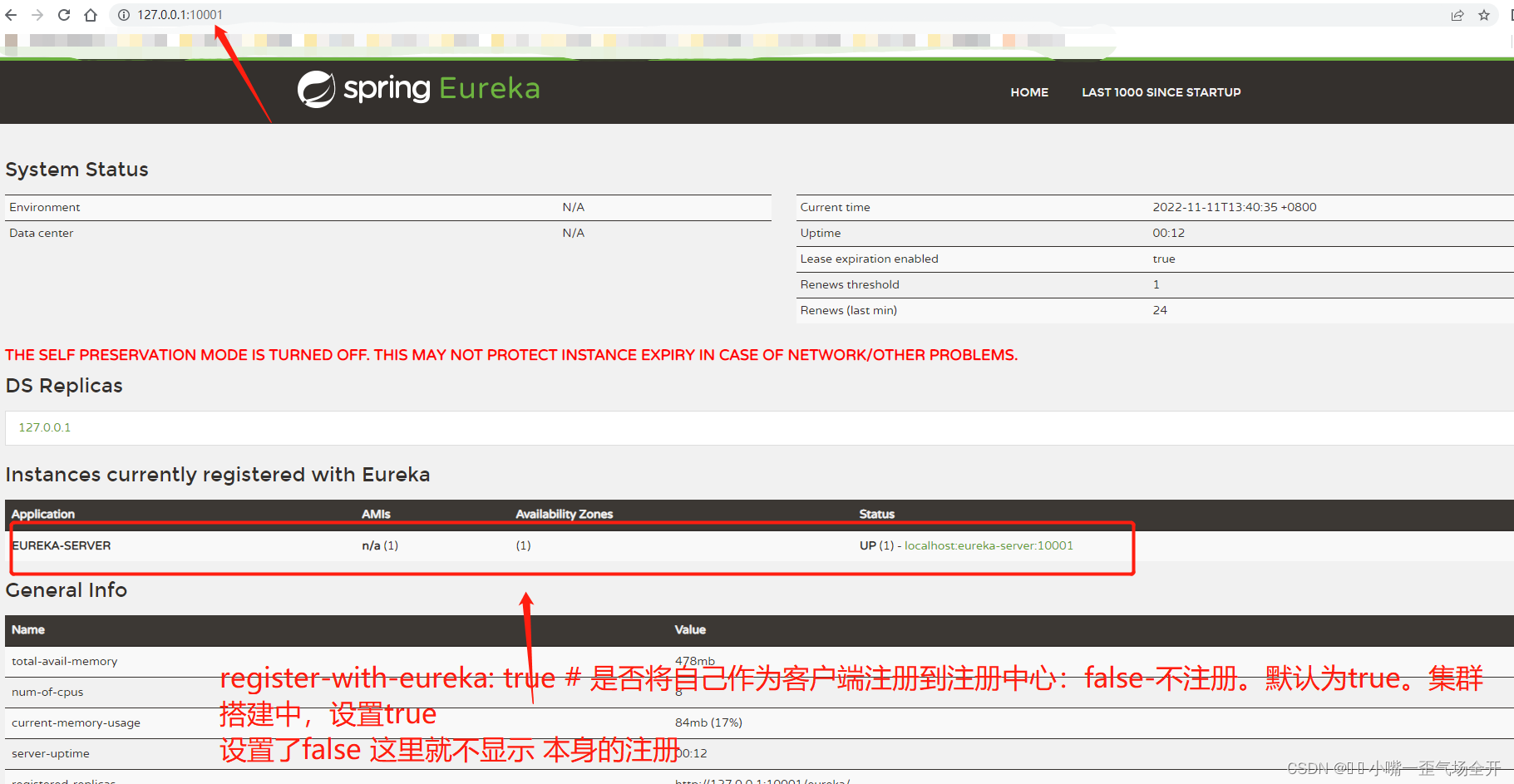Viewport: 1514px width, 784px height.
Task: Select the EUREKA-SERVER application cell
Action: [62, 545]
